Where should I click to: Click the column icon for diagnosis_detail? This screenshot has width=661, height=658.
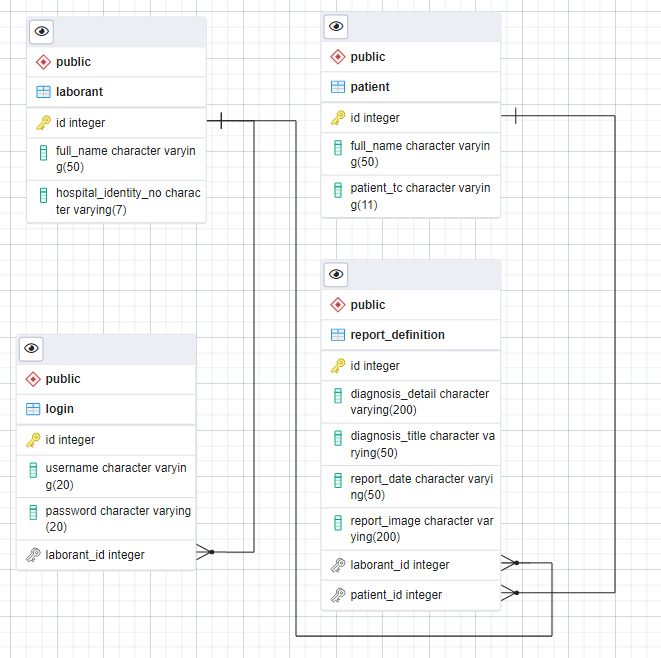tap(338, 396)
